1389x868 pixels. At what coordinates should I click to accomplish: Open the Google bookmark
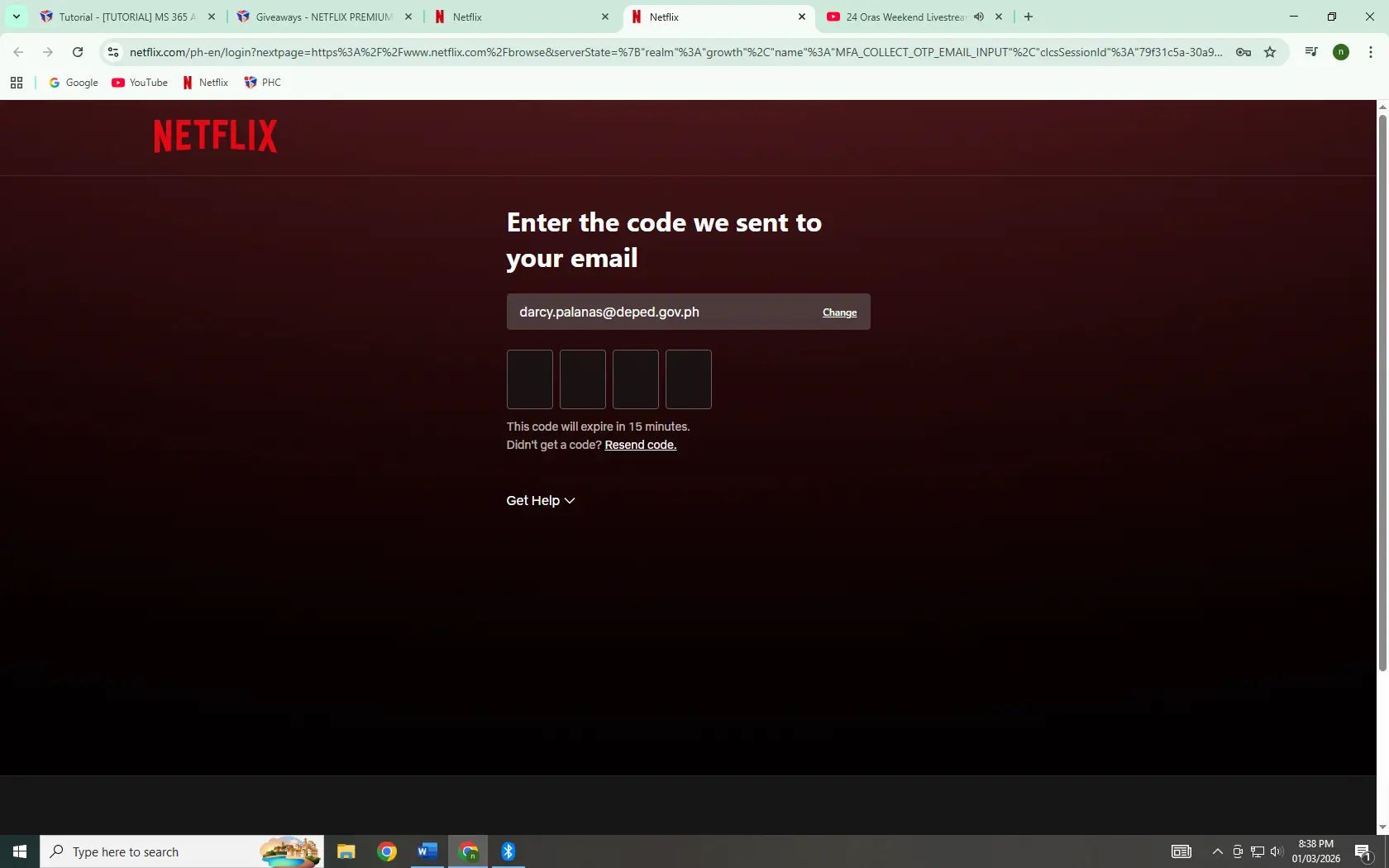point(74,83)
